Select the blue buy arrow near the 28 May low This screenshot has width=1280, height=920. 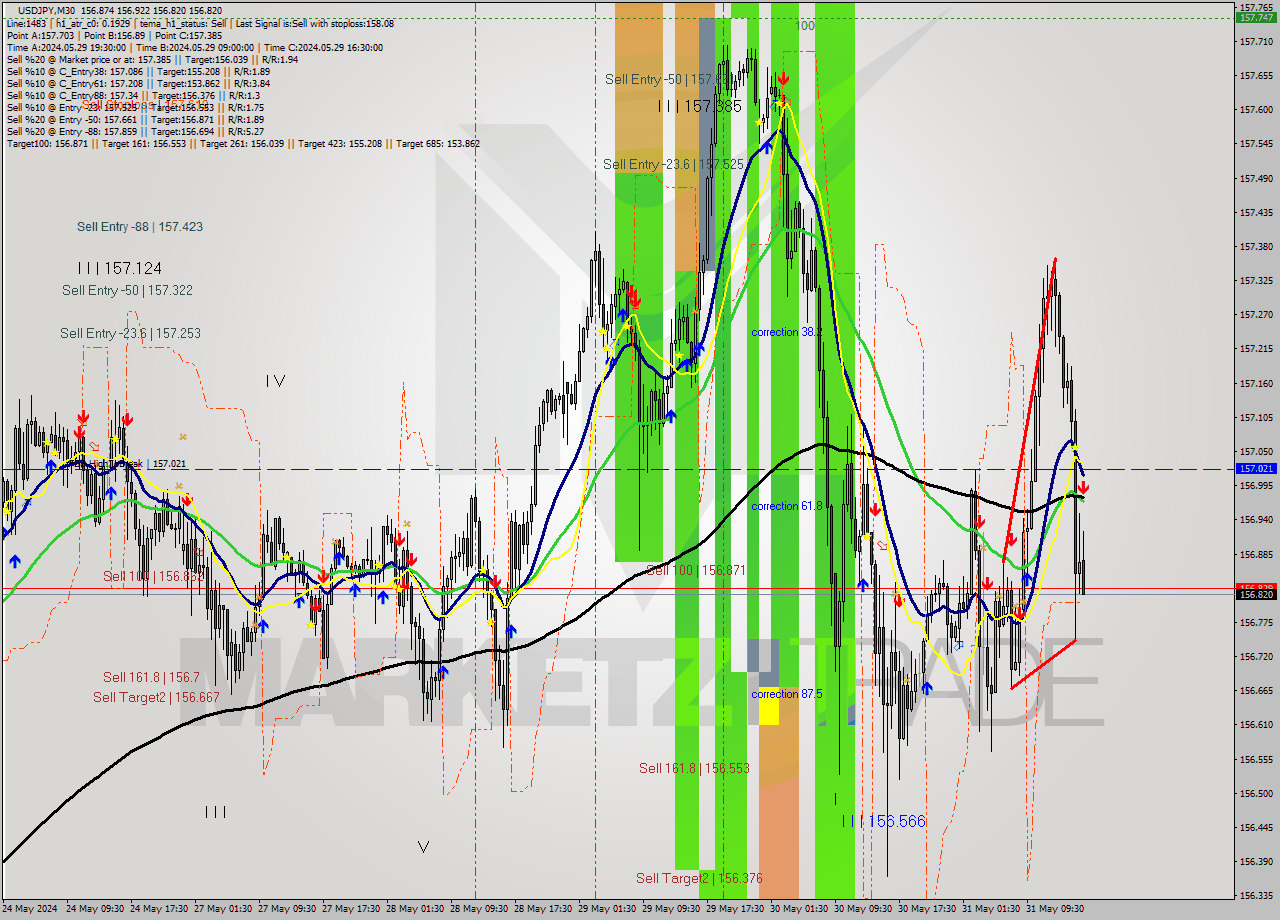coord(444,672)
